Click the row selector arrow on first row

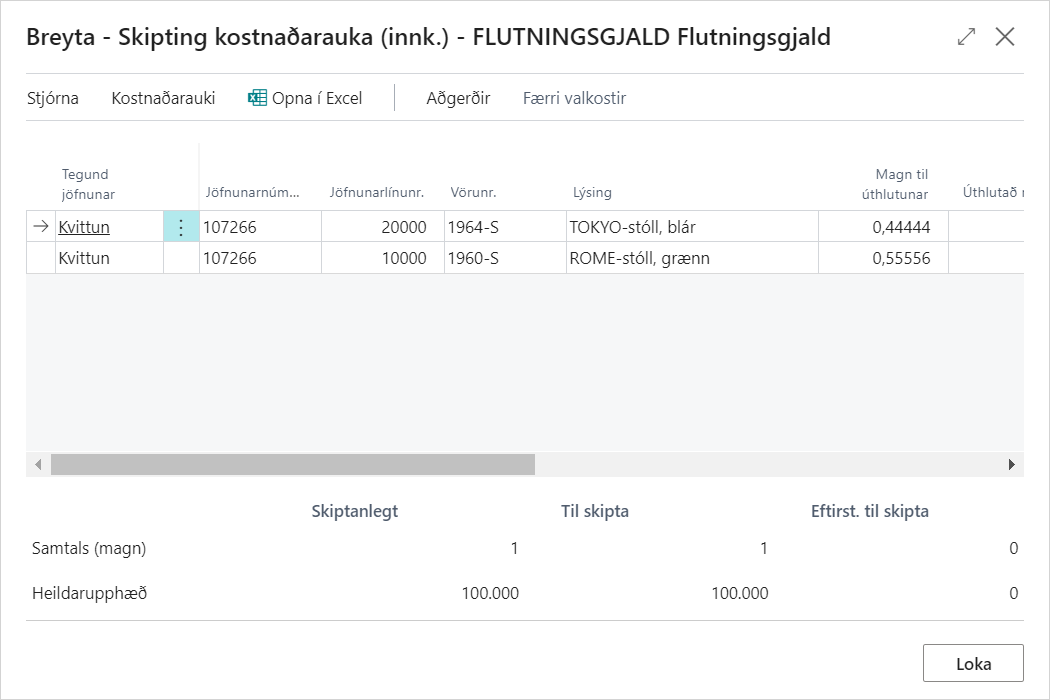pyautogui.click(x=41, y=227)
